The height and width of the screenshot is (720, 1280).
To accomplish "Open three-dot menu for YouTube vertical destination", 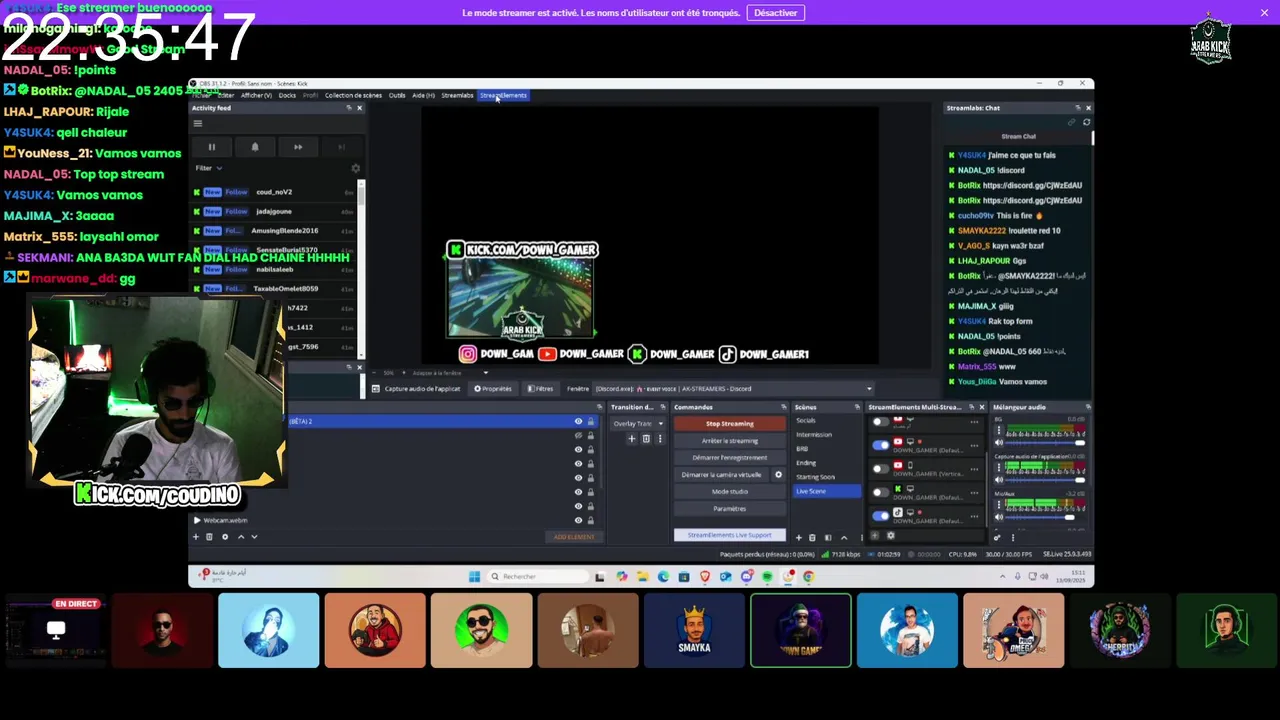I will [x=974, y=469].
